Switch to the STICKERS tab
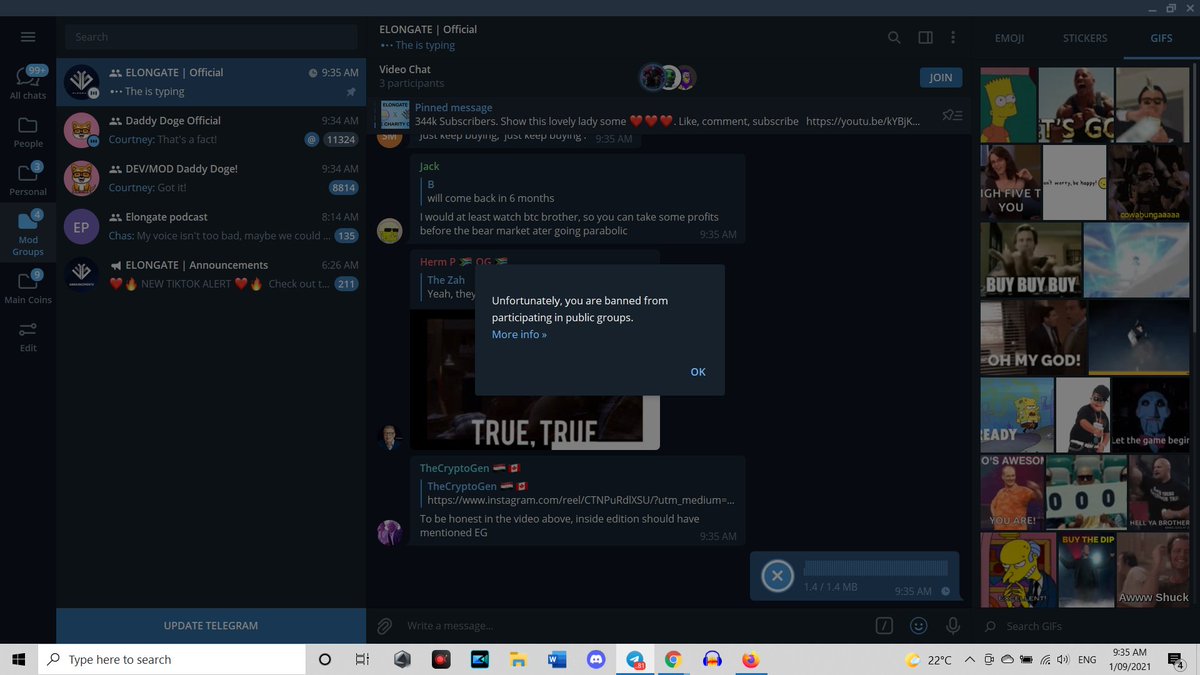This screenshot has height=675, width=1200. point(1084,38)
